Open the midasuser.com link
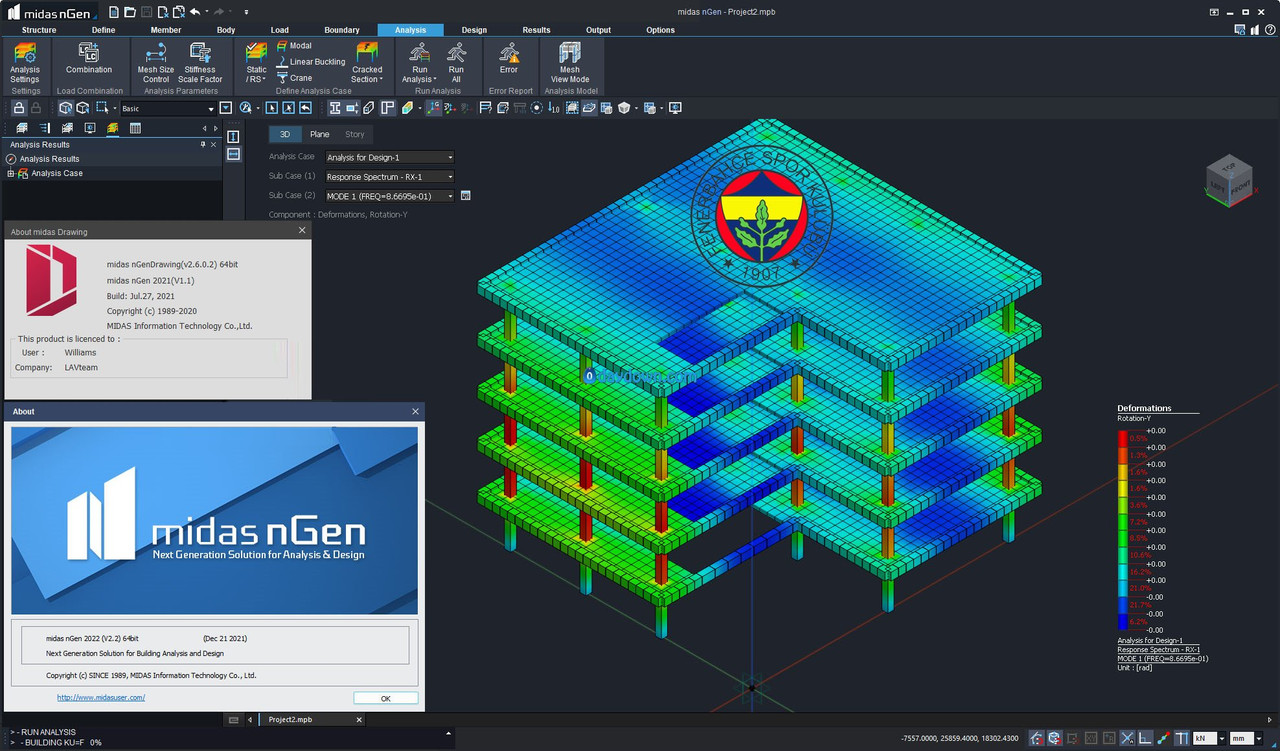The height and width of the screenshot is (751, 1280). 101,697
